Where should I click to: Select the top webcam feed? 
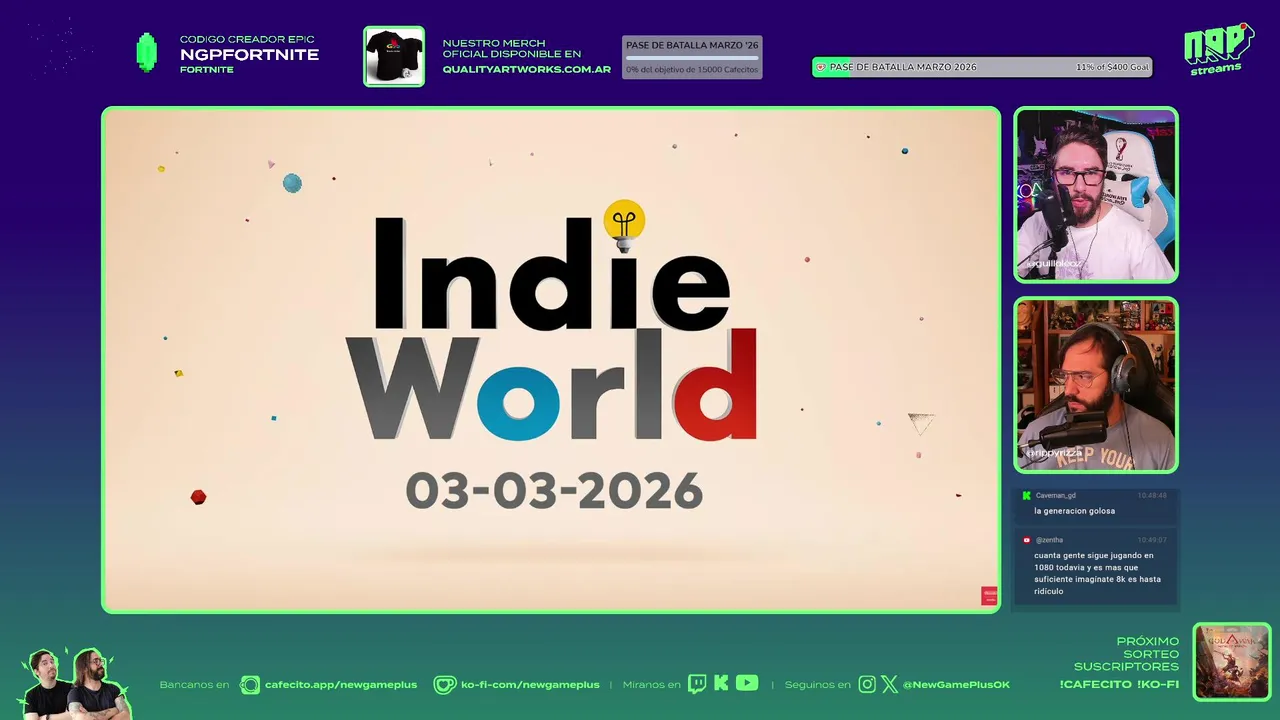1096,195
